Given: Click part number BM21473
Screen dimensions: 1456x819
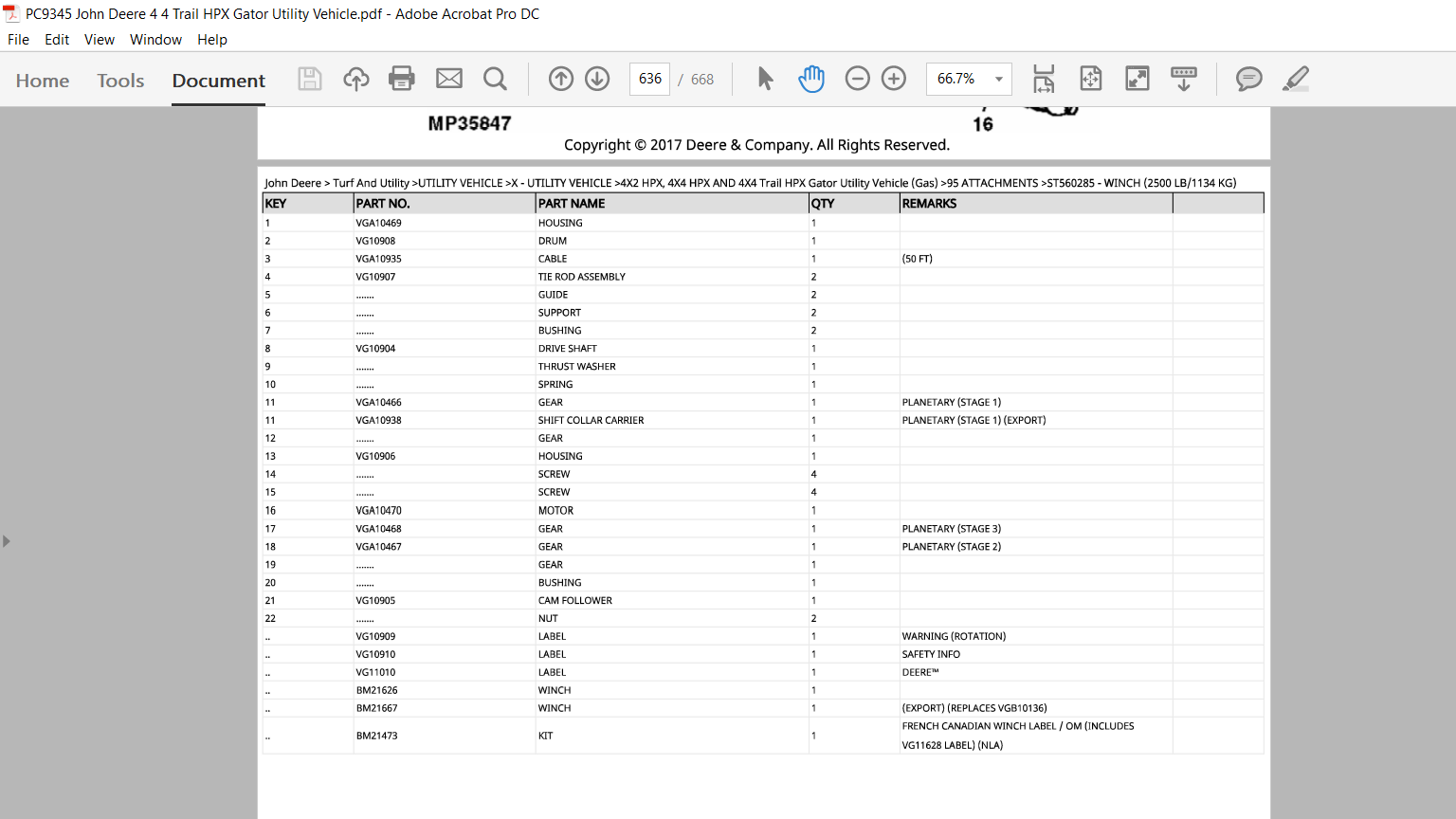Looking at the screenshot, I should [377, 736].
